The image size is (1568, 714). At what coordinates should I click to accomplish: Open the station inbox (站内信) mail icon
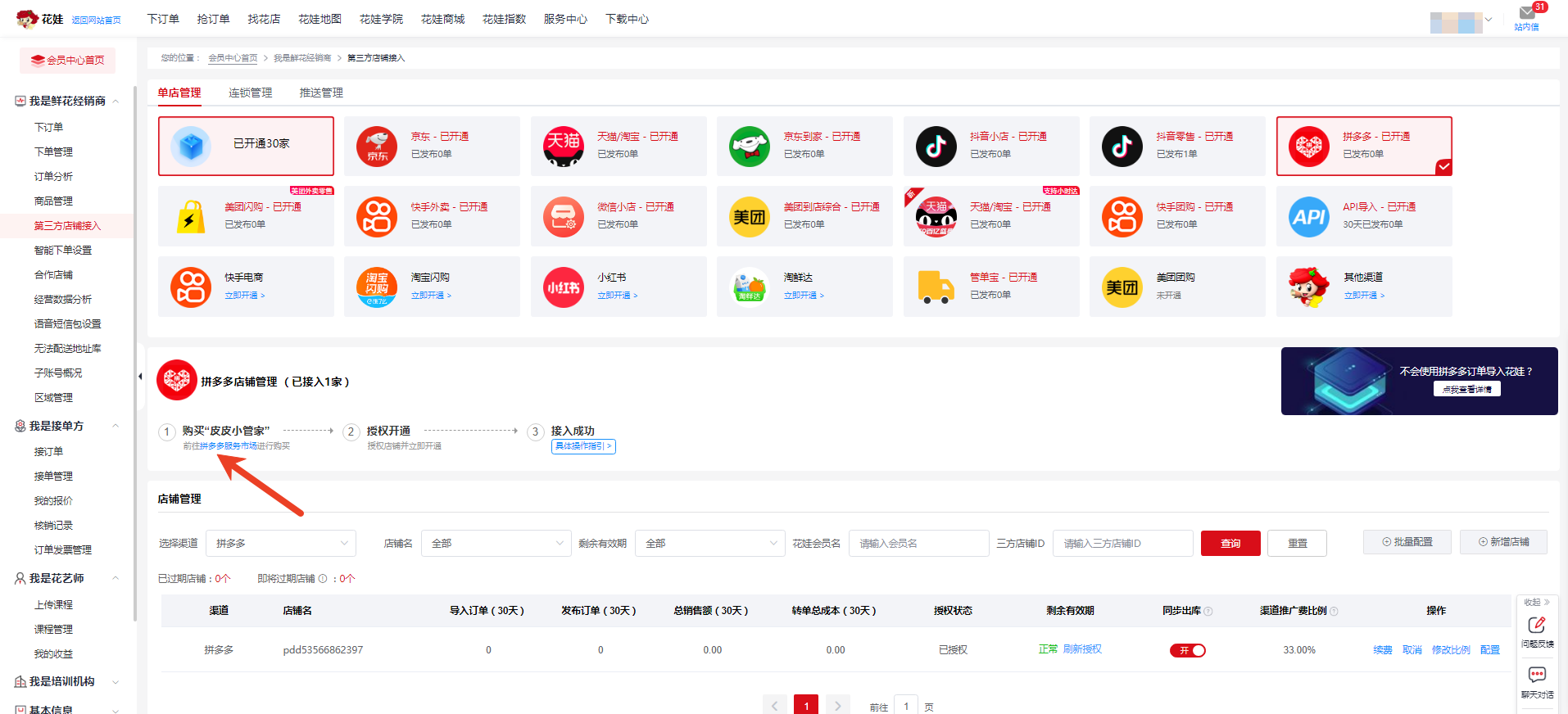[x=1526, y=13]
